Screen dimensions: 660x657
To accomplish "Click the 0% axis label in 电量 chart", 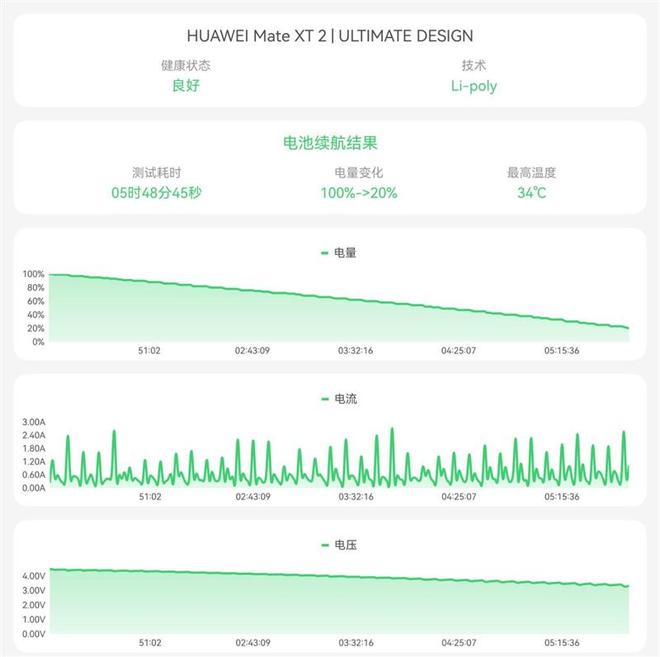I will click(38, 342).
